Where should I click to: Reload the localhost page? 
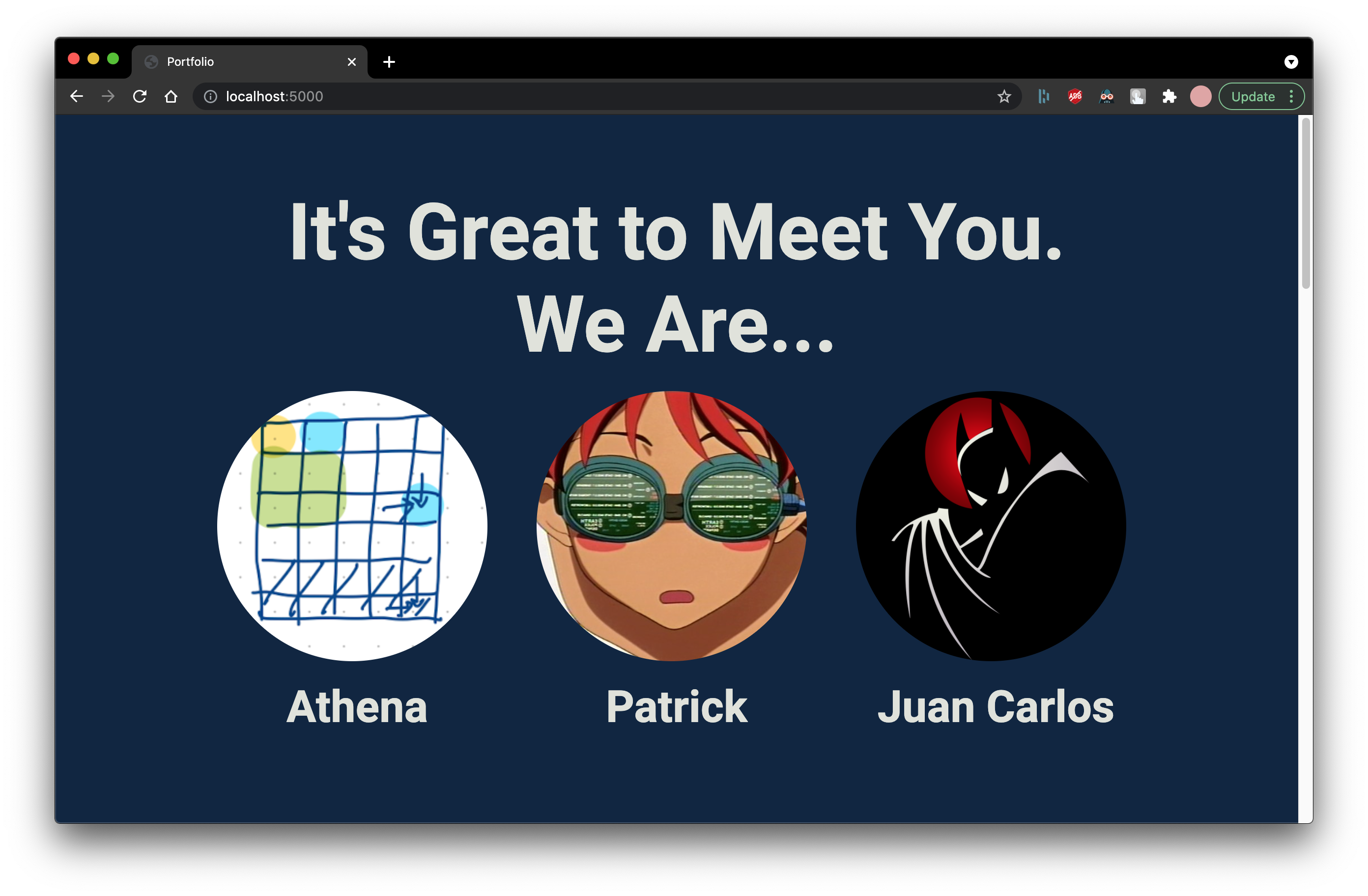pyautogui.click(x=140, y=97)
